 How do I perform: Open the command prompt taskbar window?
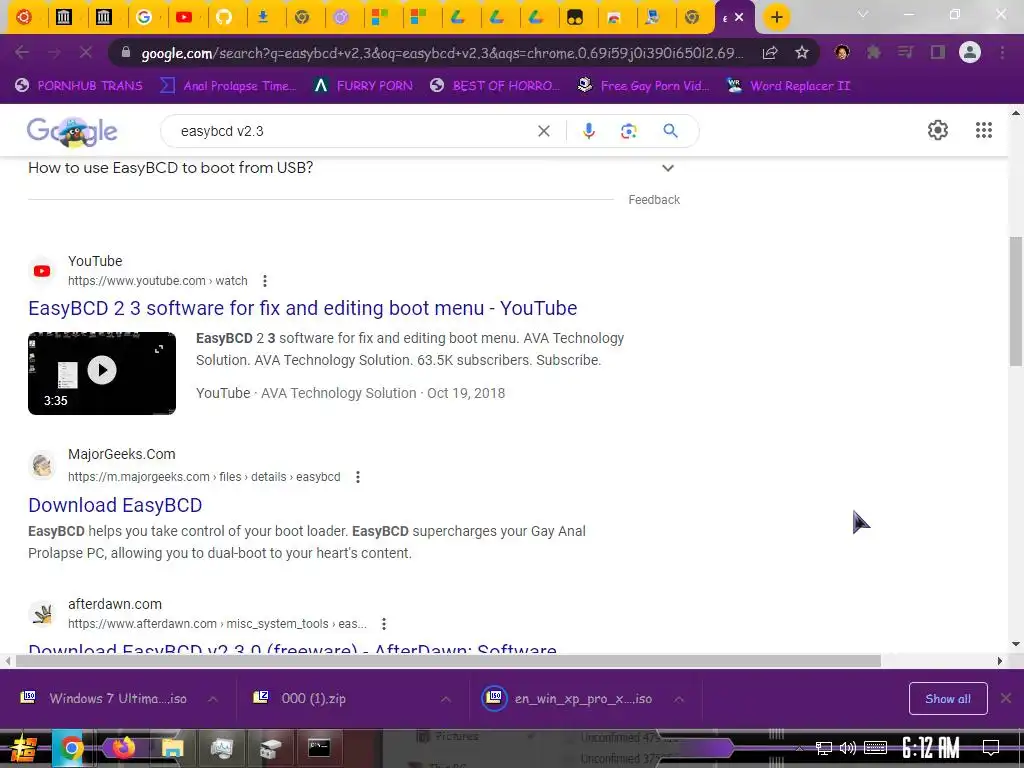coord(319,748)
